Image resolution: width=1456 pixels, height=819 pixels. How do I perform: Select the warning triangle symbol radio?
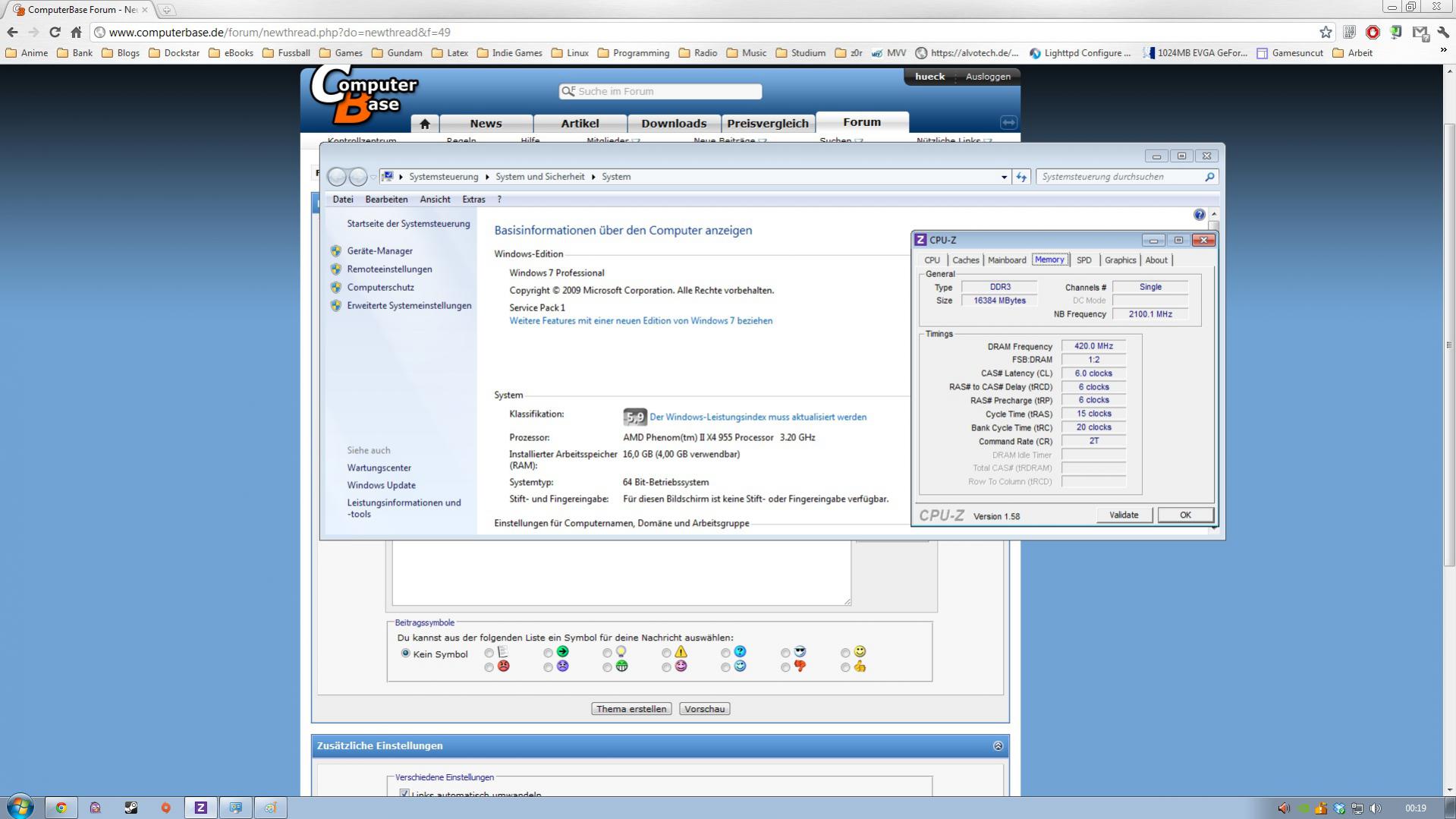coord(667,653)
